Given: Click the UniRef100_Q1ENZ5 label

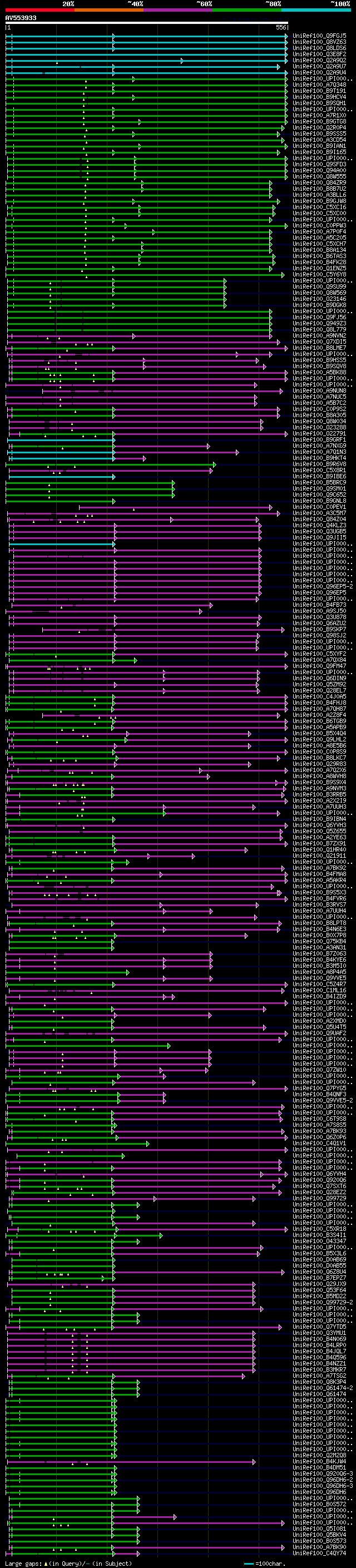Looking at the screenshot, I should click(x=319, y=269).
